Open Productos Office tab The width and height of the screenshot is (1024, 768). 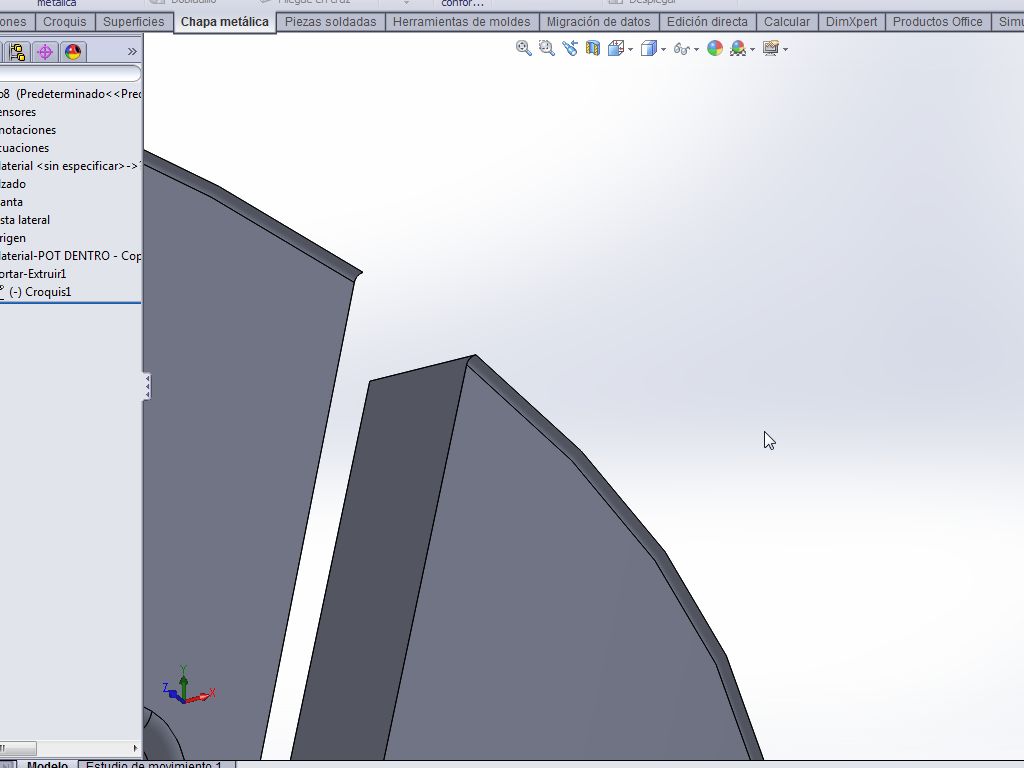coord(938,22)
